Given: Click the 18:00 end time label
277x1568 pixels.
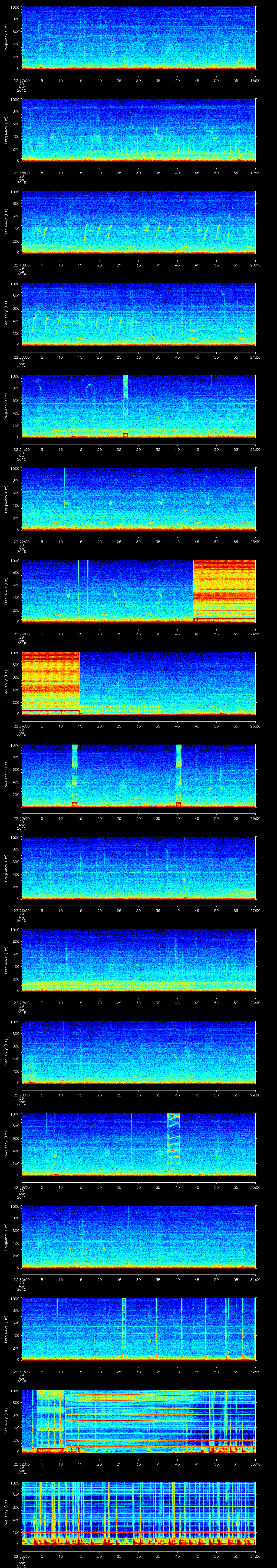Looking at the screenshot, I should tap(256, 80).
